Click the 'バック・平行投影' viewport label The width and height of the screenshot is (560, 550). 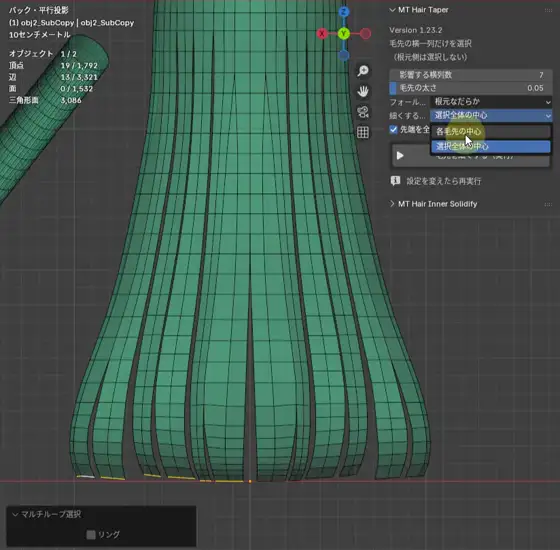[39, 10]
